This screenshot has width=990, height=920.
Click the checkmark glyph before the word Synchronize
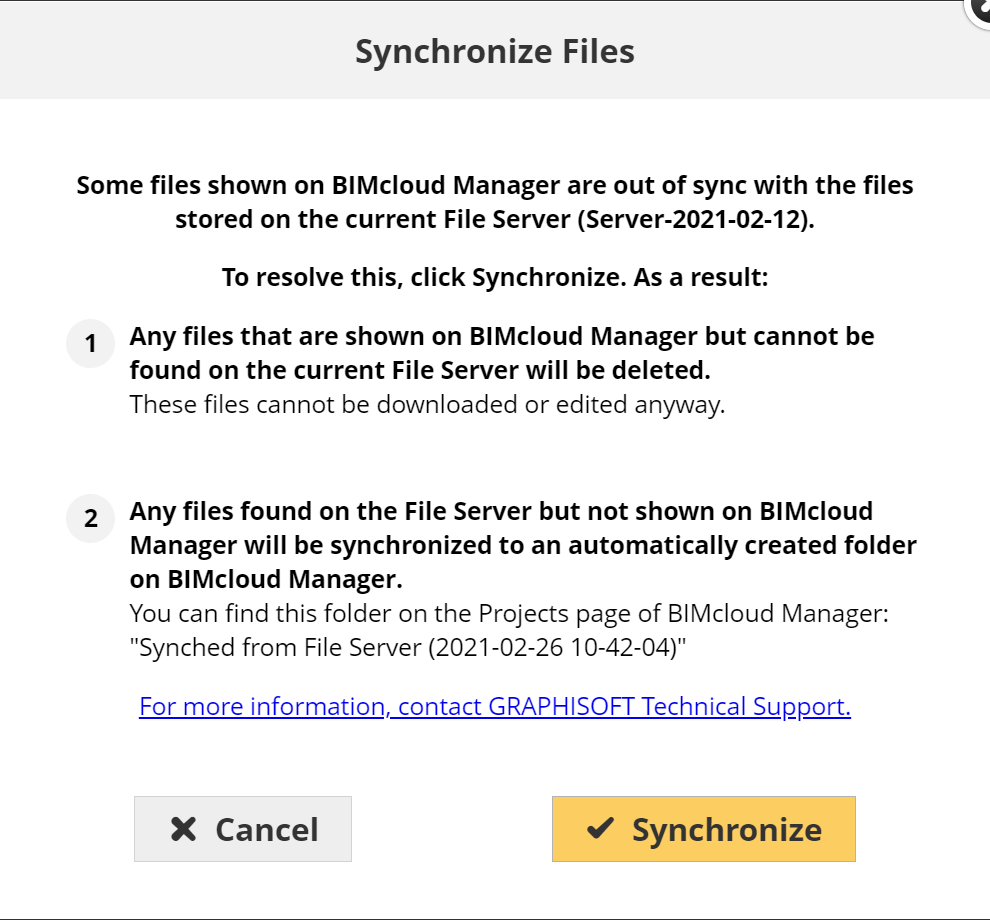point(601,828)
